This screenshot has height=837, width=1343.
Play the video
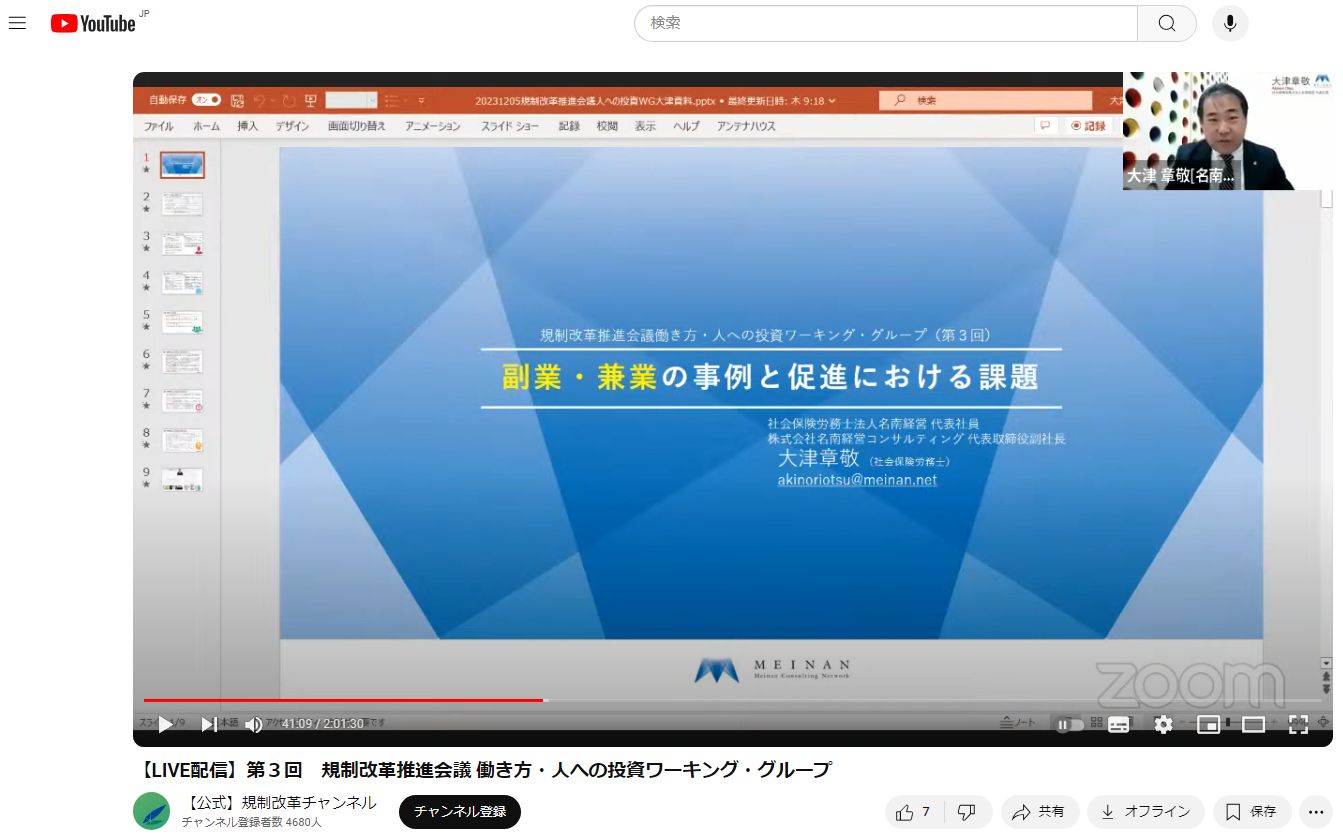point(165,724)
